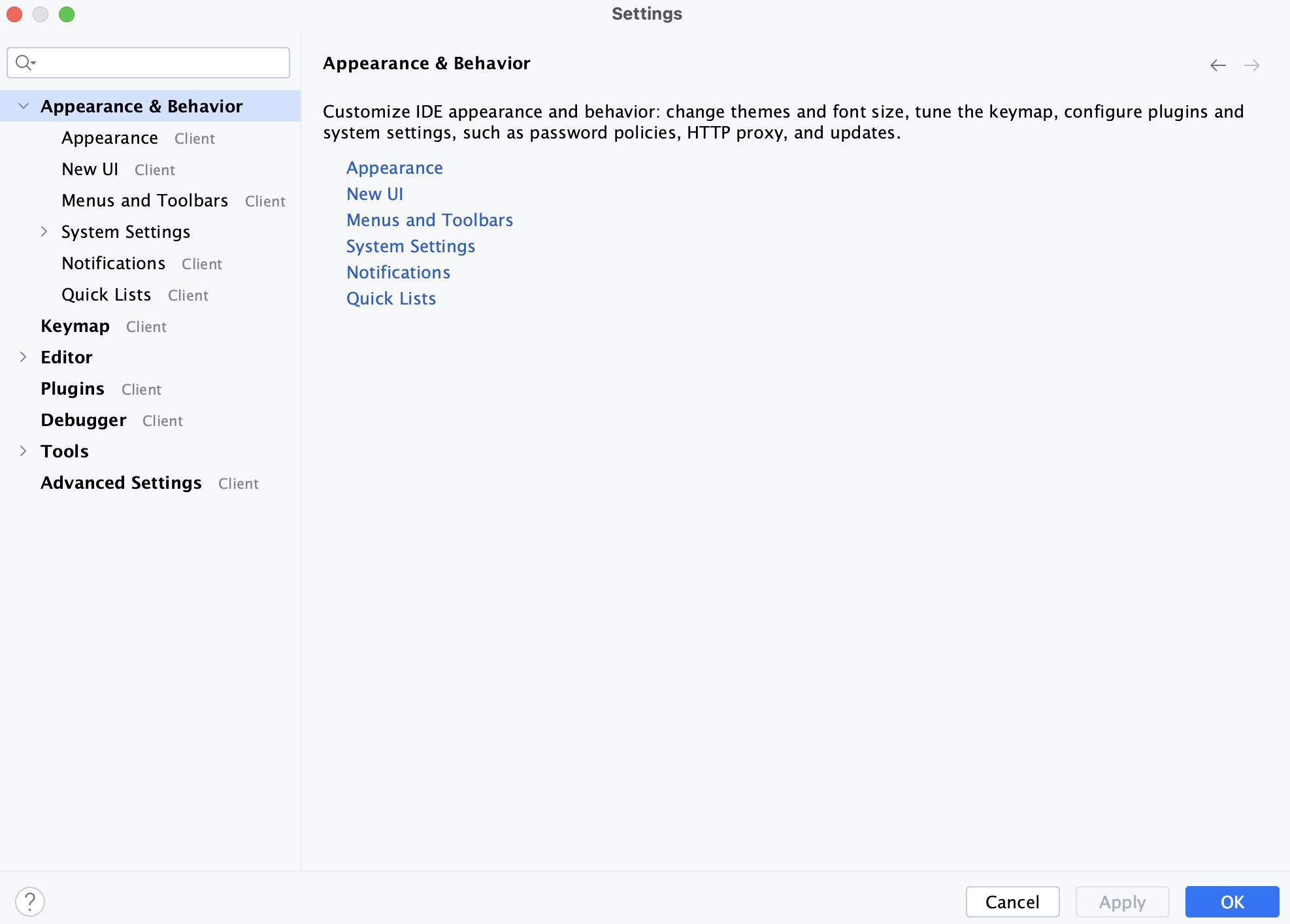This screenshot has height=924, width=1290.
Task: Expand the System Settings section
Action: coord(45,231)
